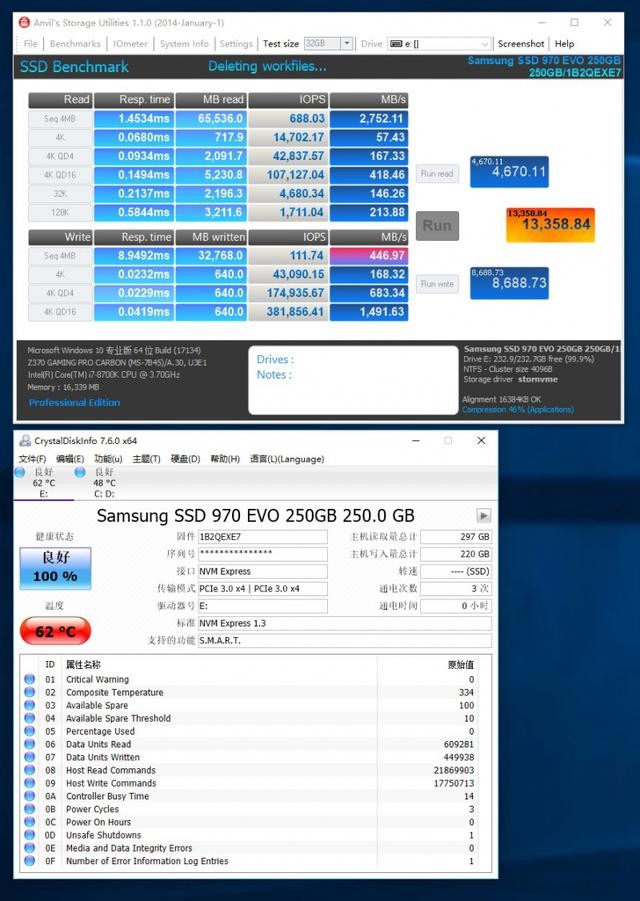Open 功能(u) menu in CrystalDiskInfo
The height and width of the screenshot is (901, 640).
[108, 459]
